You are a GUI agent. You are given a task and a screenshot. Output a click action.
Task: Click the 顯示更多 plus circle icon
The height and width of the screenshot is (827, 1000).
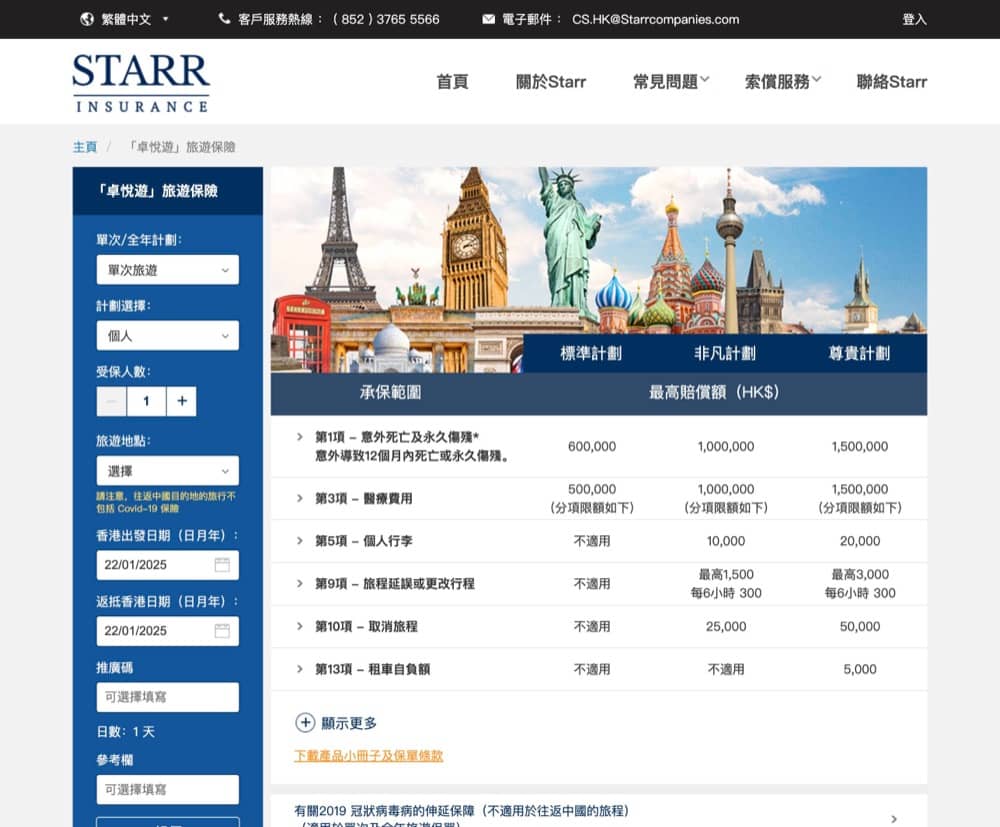click(305, 722)
